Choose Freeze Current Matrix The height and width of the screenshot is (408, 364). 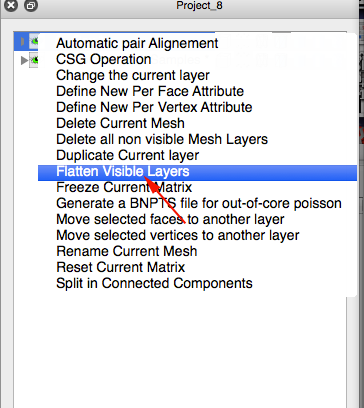pyautogui.click(x=197, y=188)
